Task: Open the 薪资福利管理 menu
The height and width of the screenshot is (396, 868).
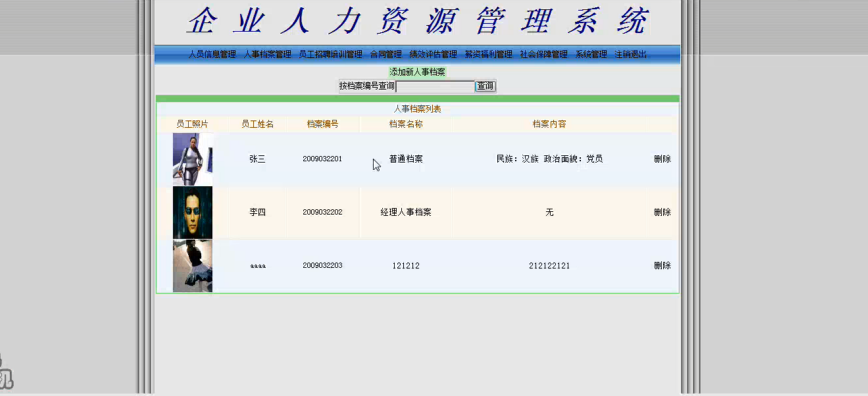Action: [x=489, y=54]
